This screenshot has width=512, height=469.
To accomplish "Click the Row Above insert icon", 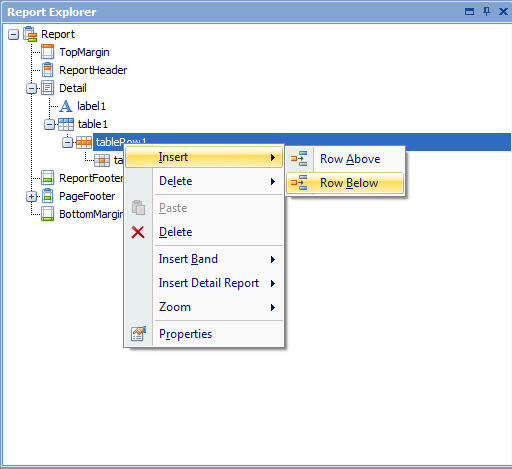I will (299, 159).
